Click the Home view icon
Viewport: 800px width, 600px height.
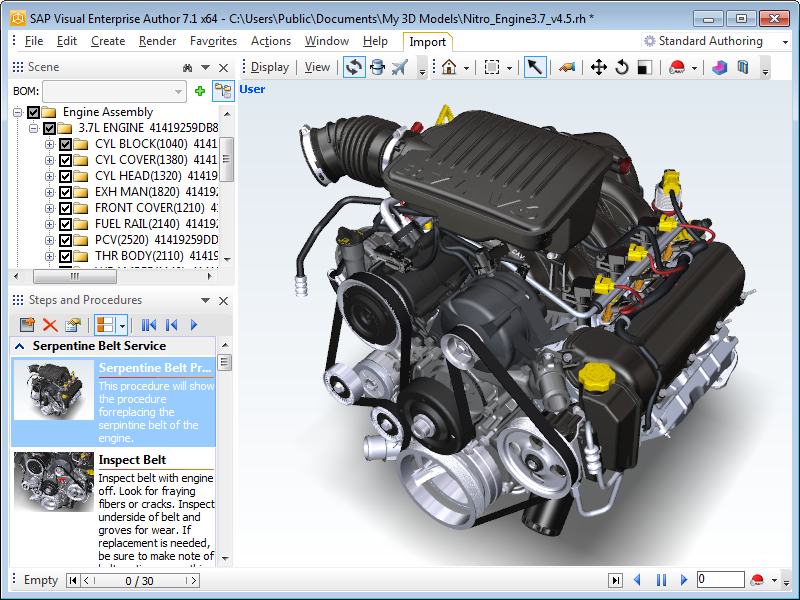pyautogui.click(x=450, y=67)
